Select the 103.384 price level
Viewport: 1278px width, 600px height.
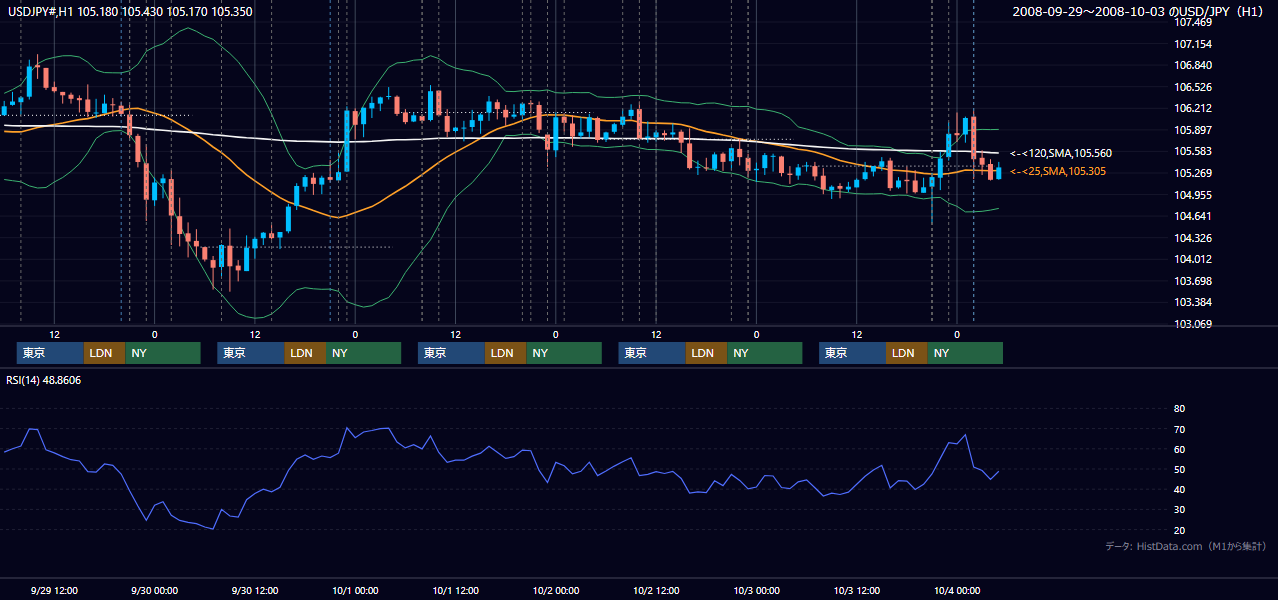click(1195, 302)
